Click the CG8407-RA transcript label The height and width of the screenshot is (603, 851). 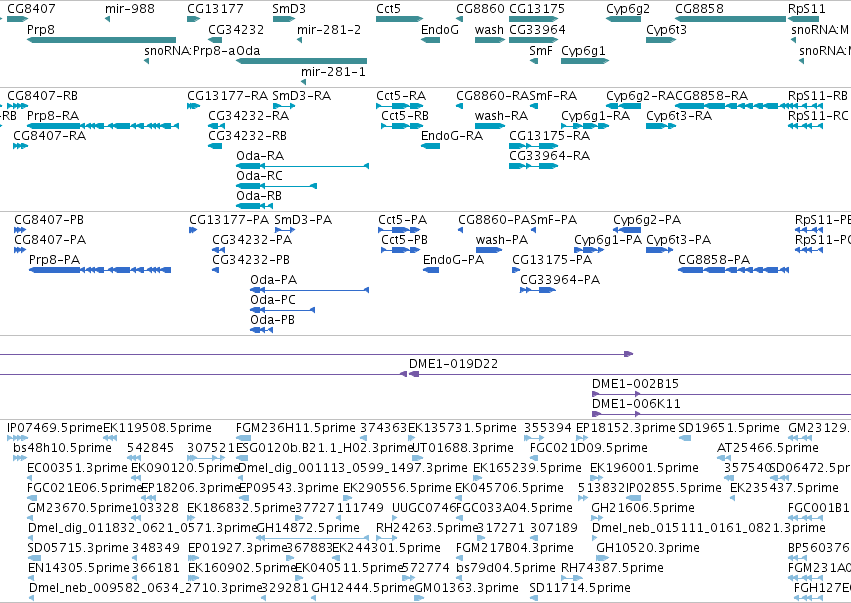pos(49,136)
